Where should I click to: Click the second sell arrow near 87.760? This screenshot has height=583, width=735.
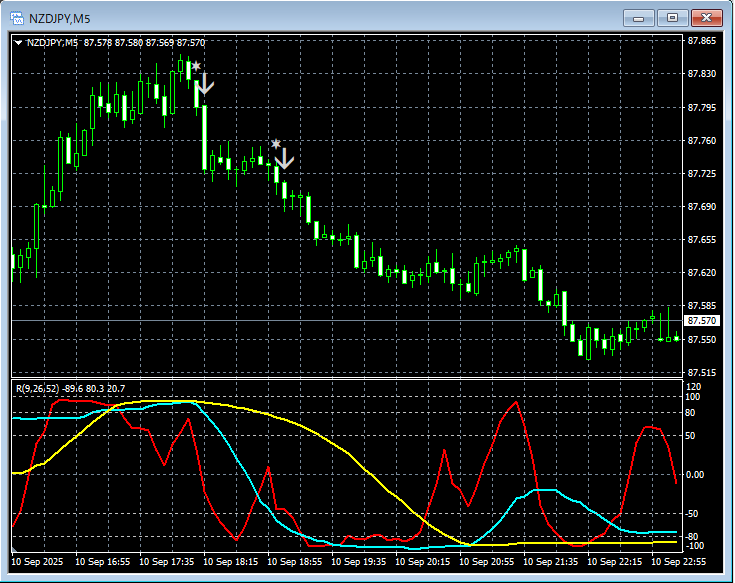[x=284, y=158]
